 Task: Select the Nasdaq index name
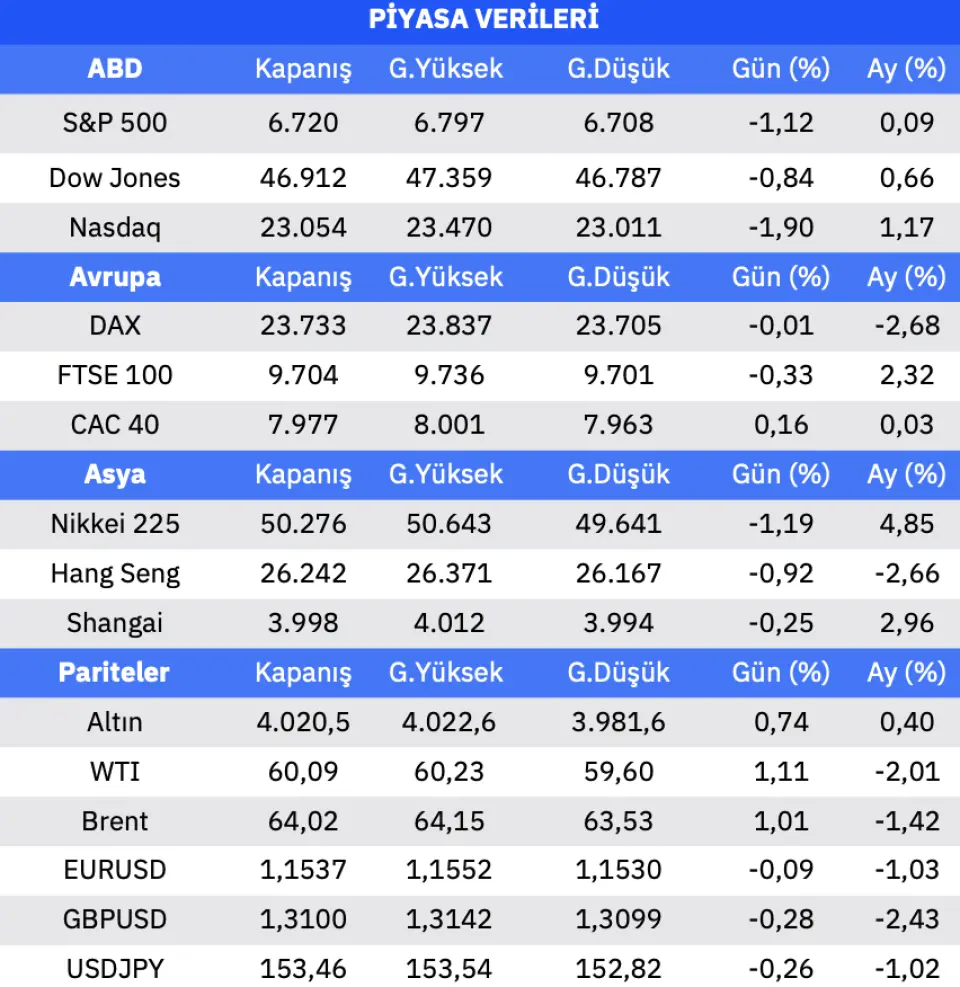(x=115, y=227)
